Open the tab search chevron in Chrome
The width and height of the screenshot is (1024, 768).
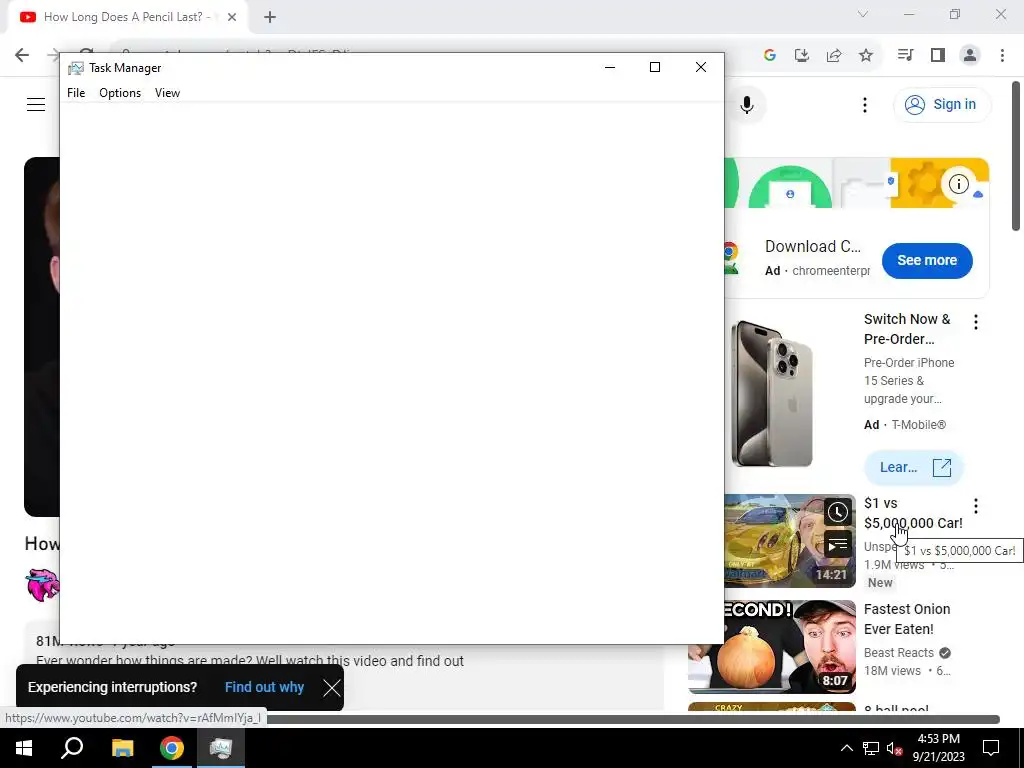(x=863, y=14)
